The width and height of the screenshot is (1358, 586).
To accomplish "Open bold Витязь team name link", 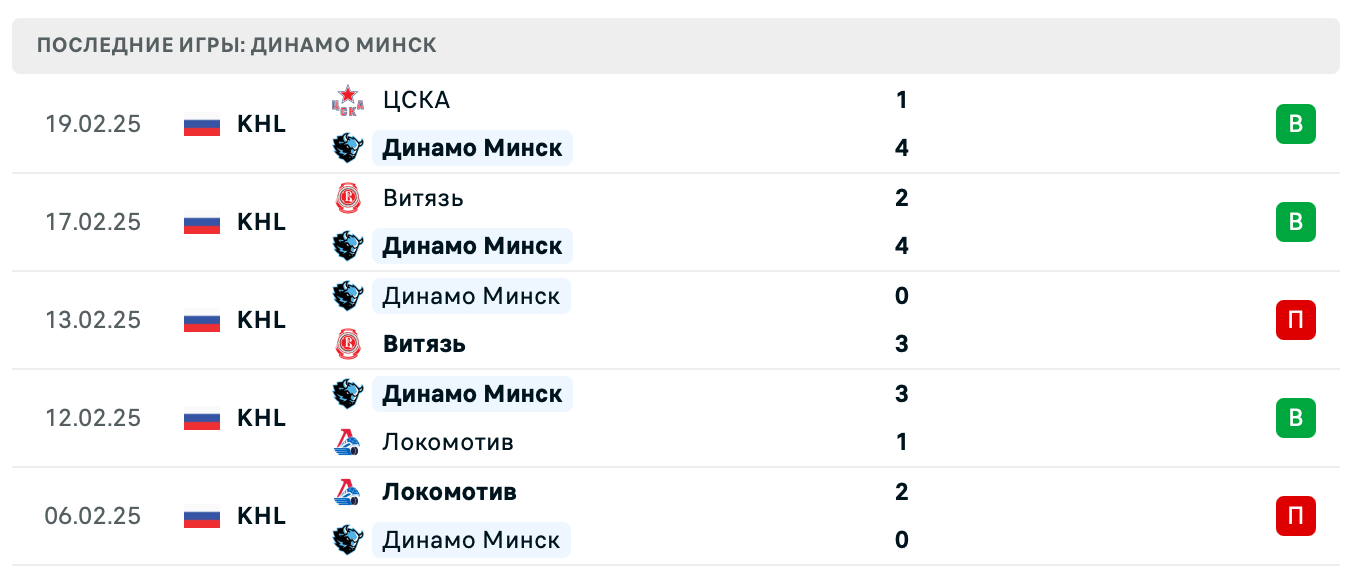I will [424, 344].
